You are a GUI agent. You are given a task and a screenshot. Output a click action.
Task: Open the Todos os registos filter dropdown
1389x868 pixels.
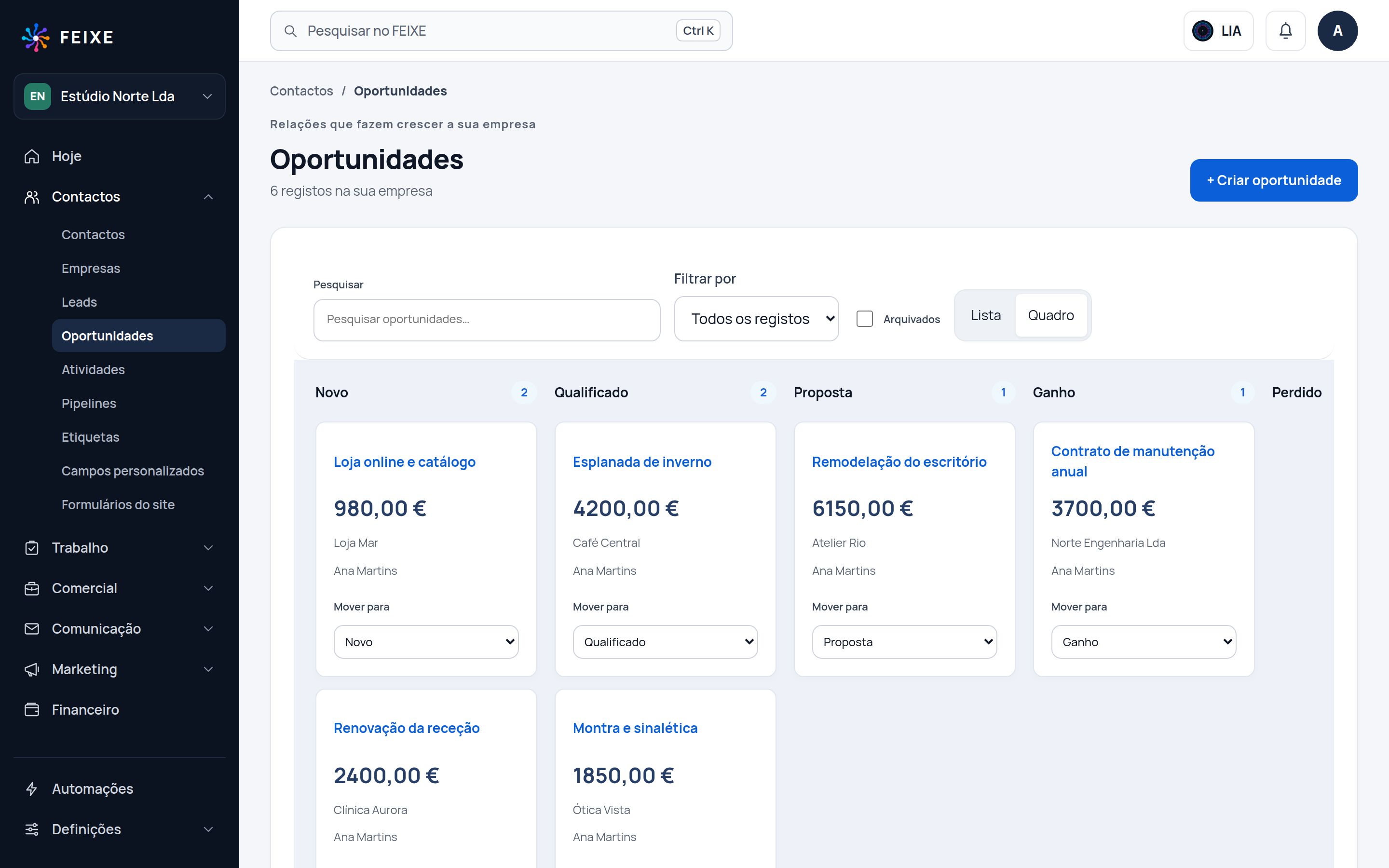pyautogui.click(x=756, y=319)
